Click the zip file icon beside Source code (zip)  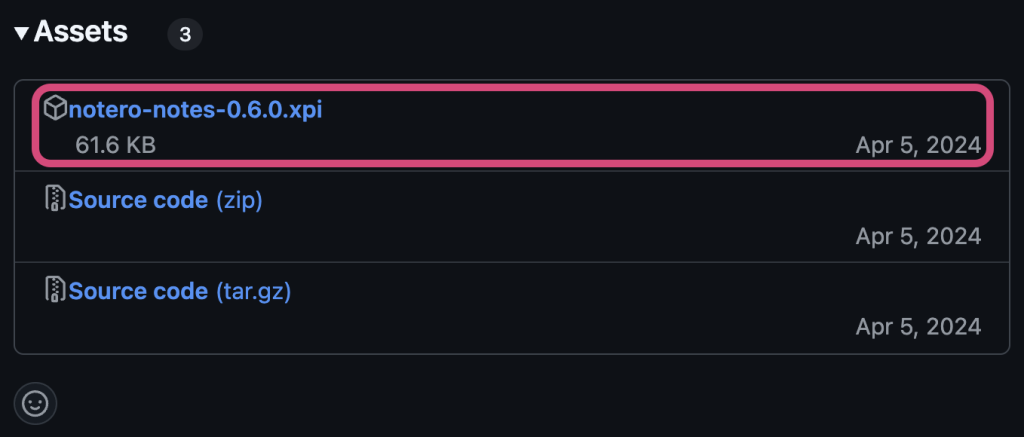[x=56, y=200]
